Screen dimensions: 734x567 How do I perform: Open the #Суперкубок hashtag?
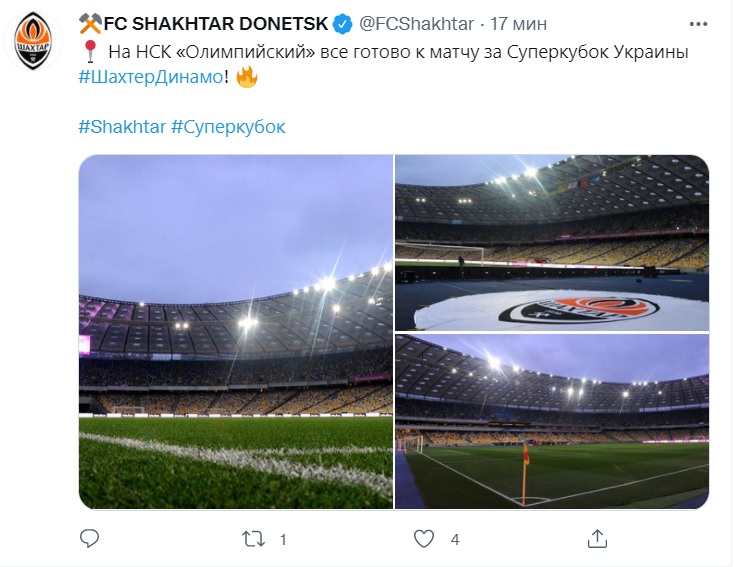tap(229, 127)
